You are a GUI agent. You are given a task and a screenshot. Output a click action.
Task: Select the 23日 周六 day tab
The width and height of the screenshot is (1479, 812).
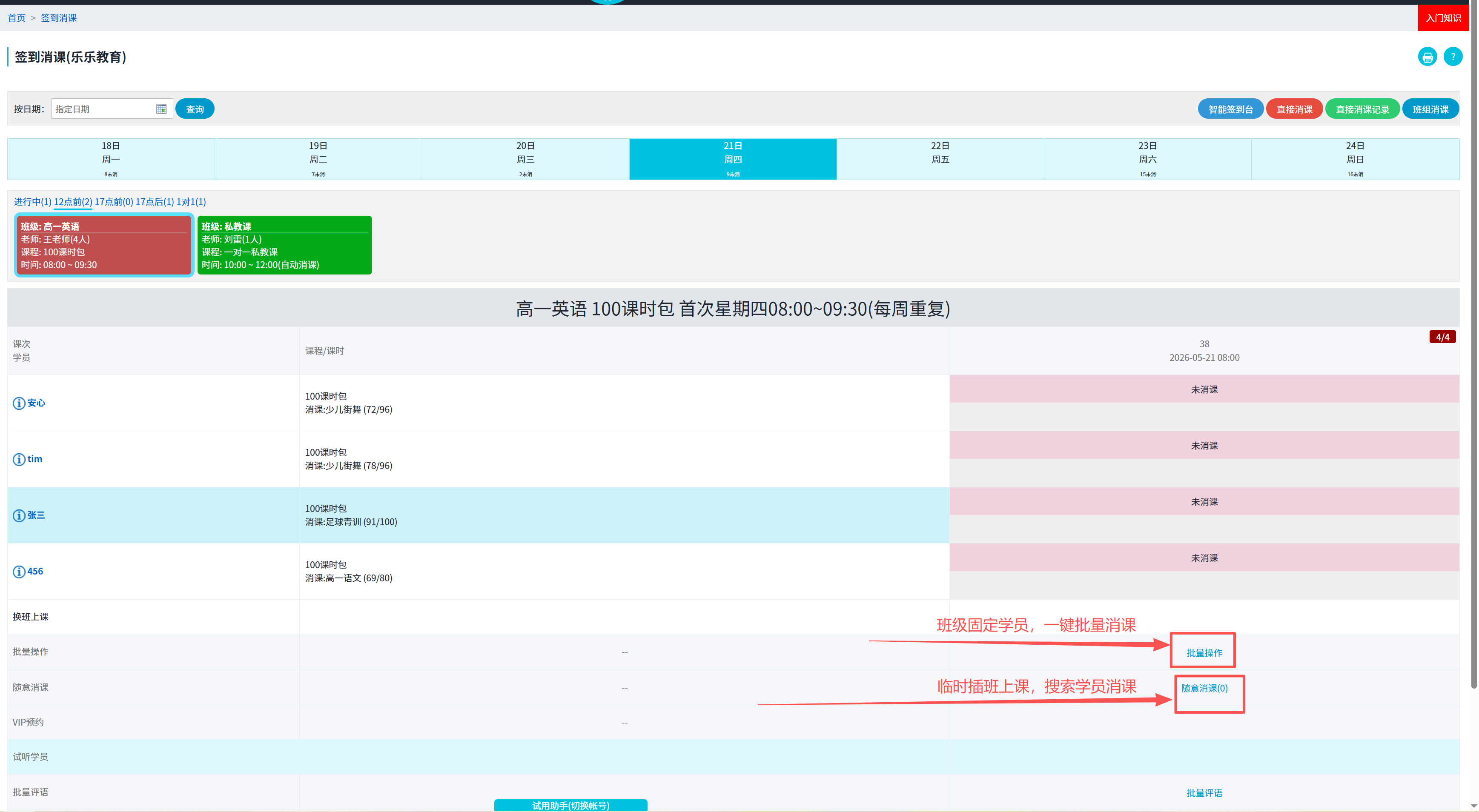[1147, 159]
